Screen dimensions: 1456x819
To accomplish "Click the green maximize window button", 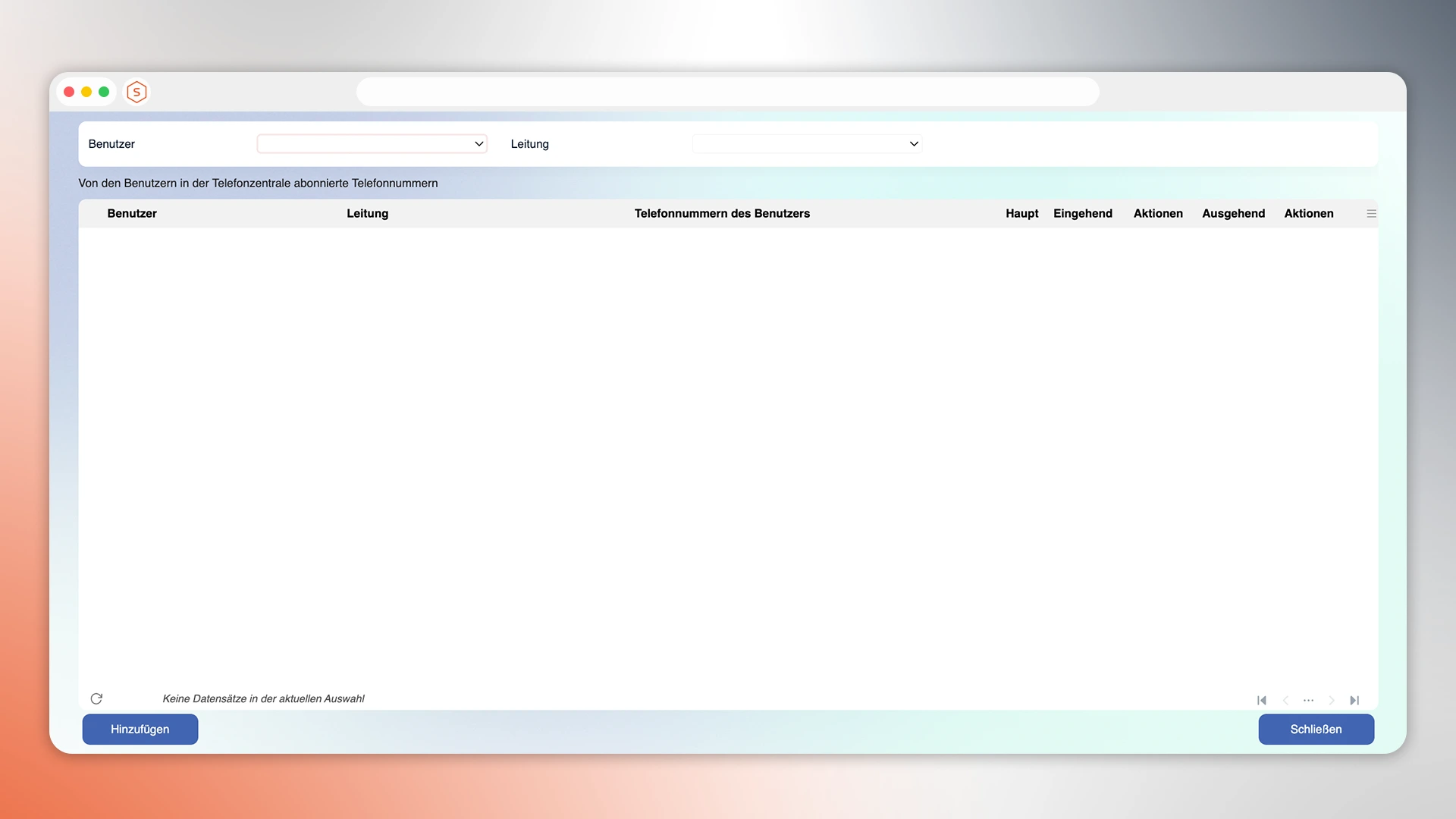I will tap(104, 92).
